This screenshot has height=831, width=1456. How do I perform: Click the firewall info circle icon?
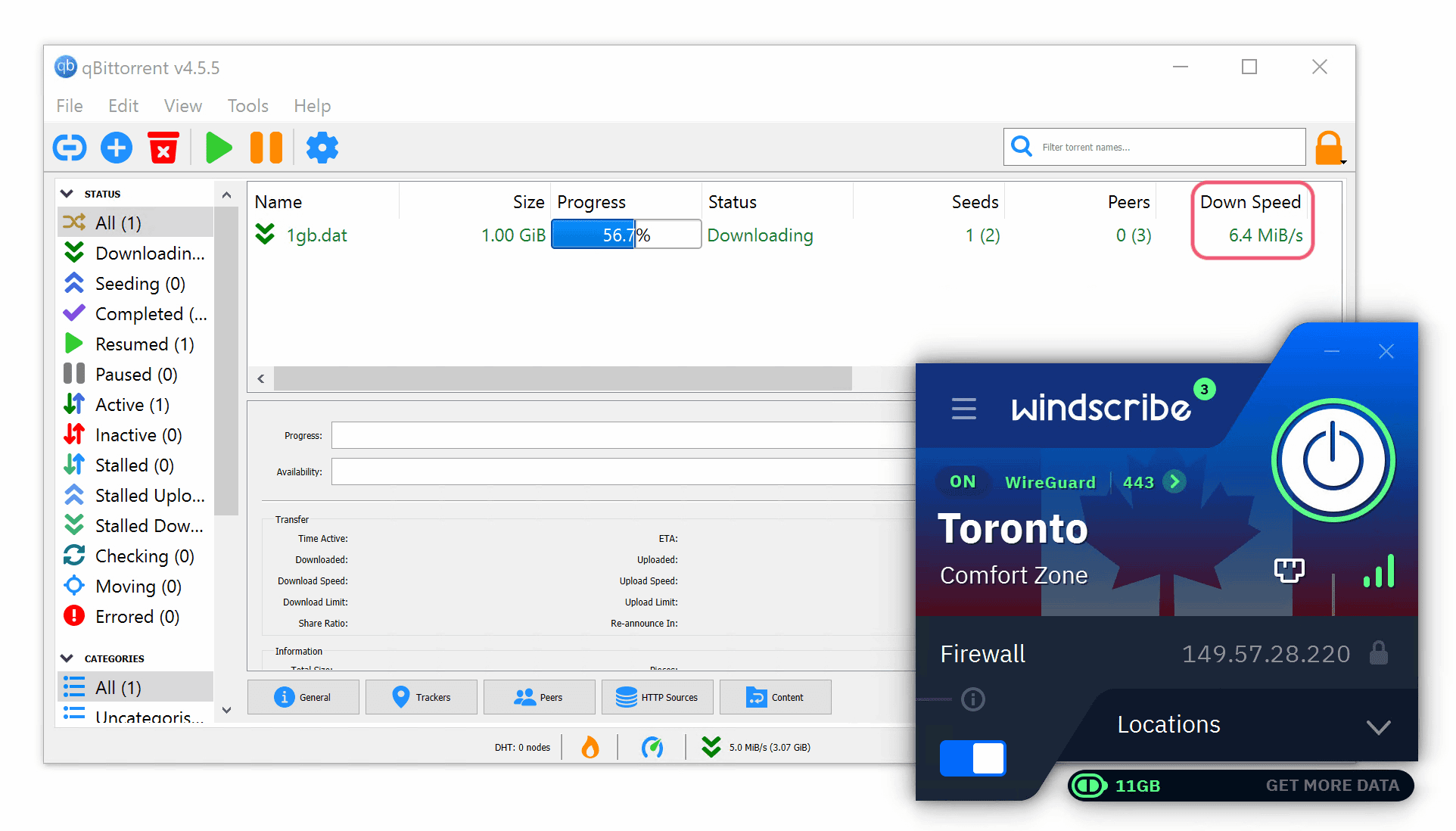tap(973, 699)
